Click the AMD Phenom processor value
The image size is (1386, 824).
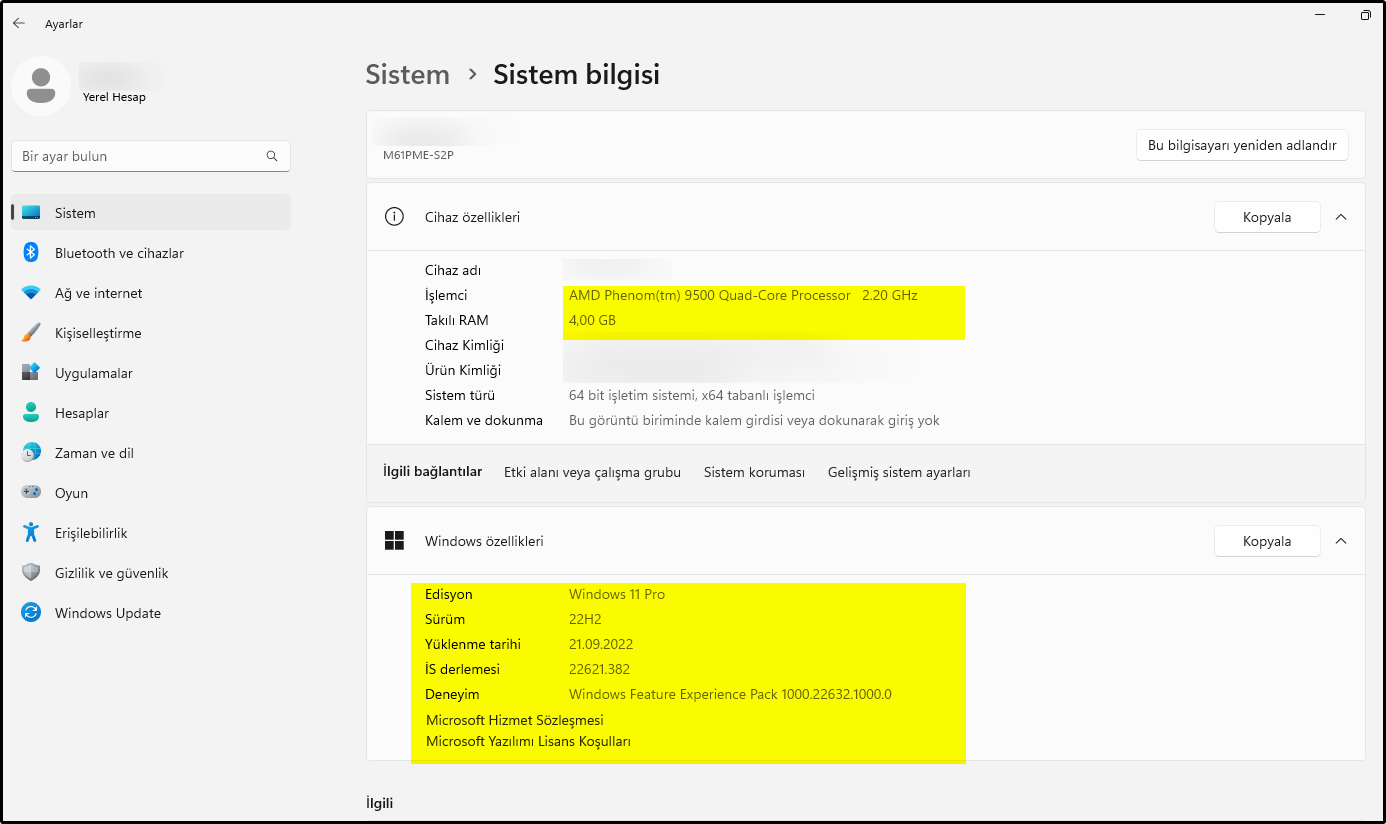click(743, 295)
